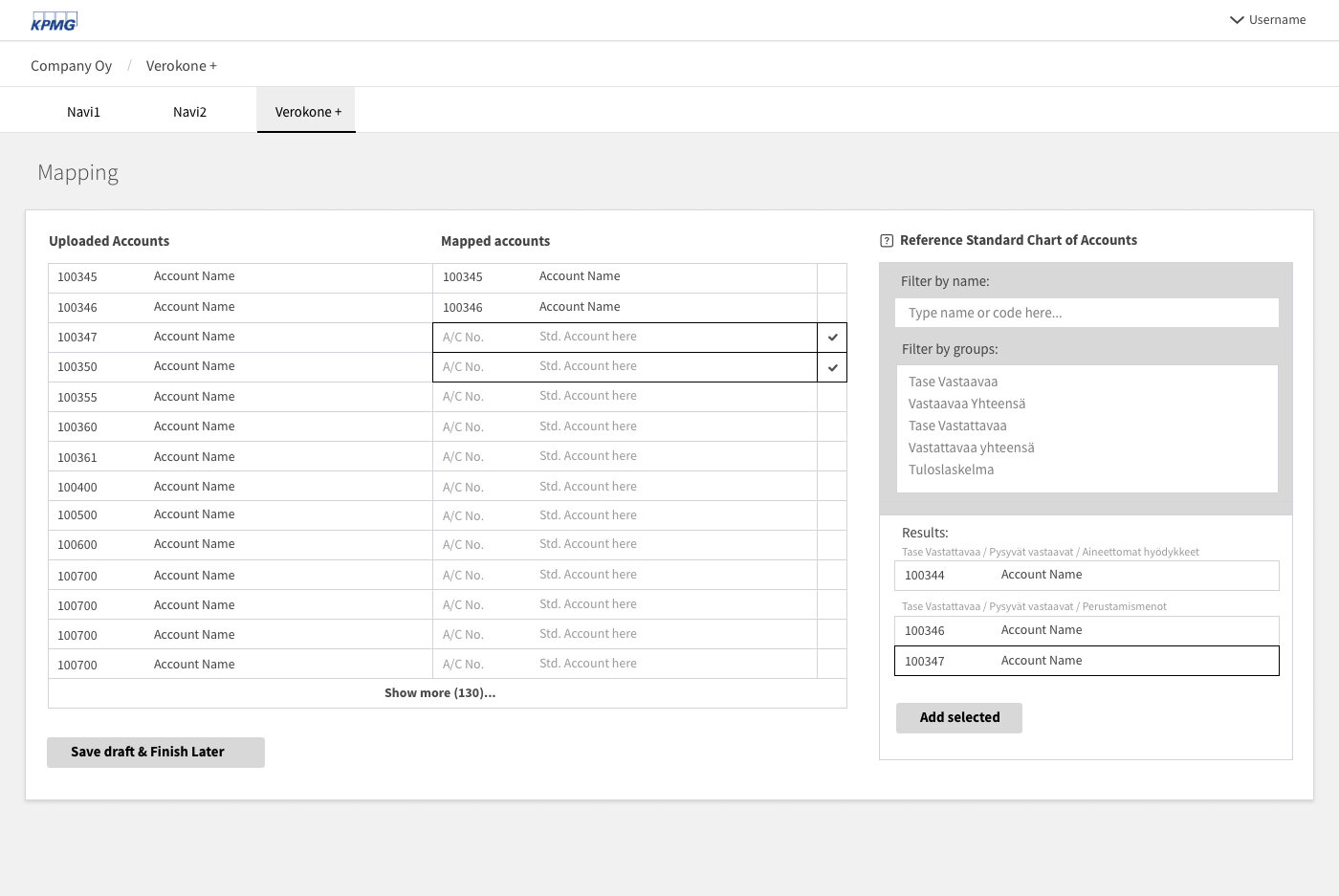Toggle the checkmark on the 100350 mapped row
The width and height of the screenshot is (1339, 896).
tap(832, 367)
